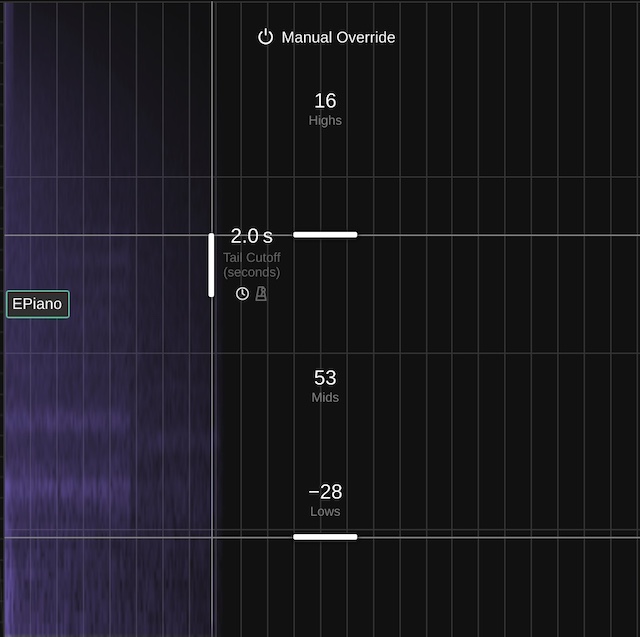The width and height of the screenshot is (640, 637).
Task: Click the Lows value −28
Action: tap(325, 492)
